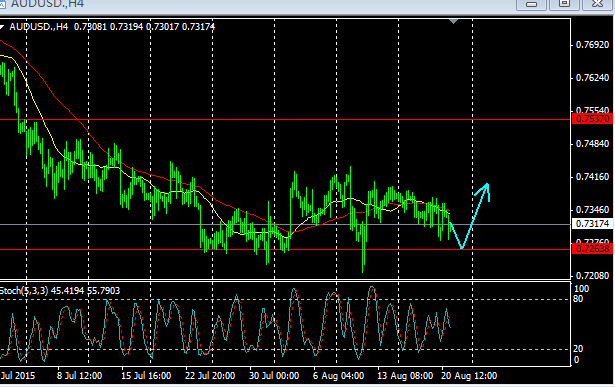Click the 0.74840 price scale value
This screenshot has height=387, width=615.
click(x=592, y=144)
